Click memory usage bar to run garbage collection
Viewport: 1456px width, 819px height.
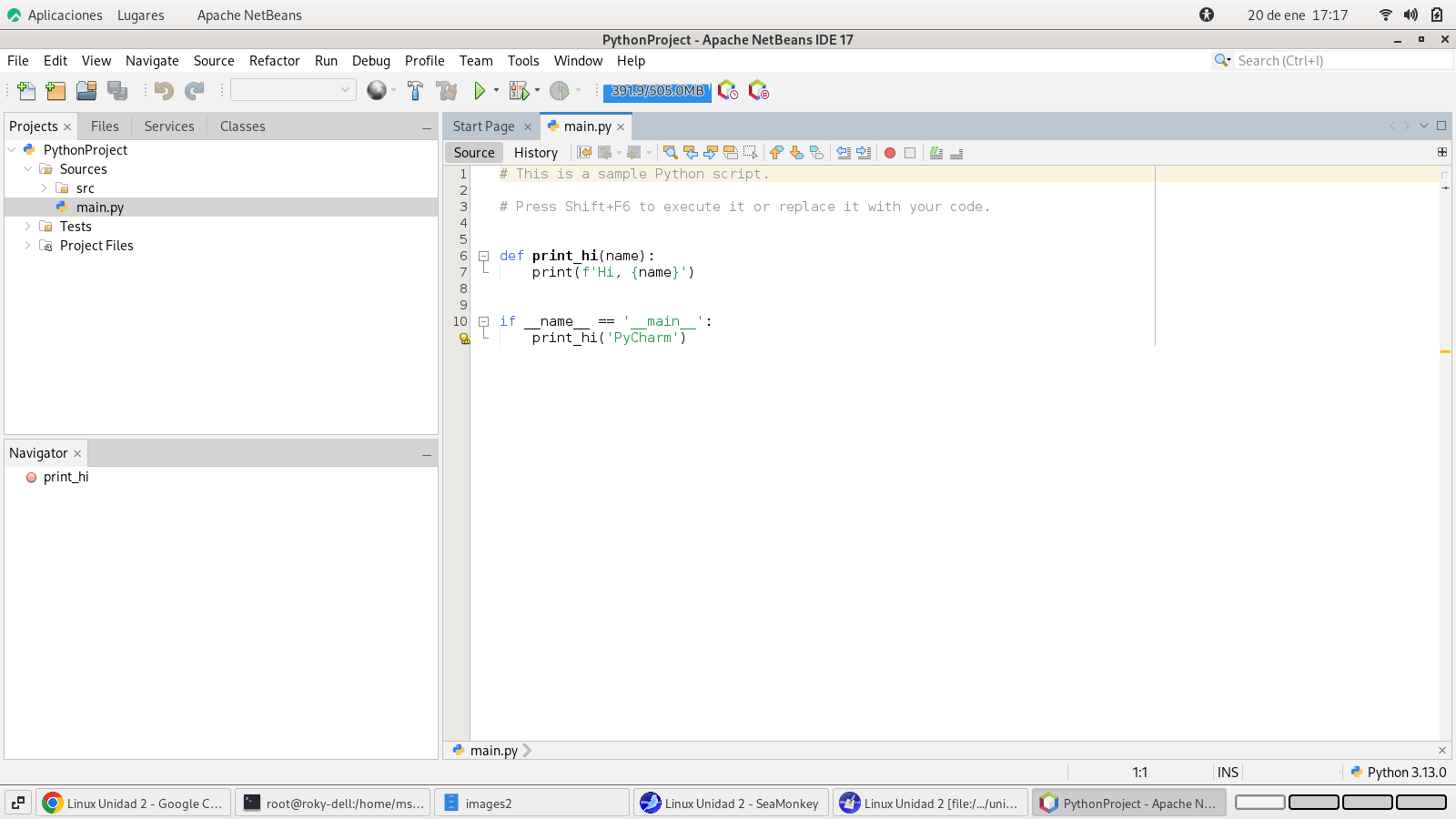[657, 91]
